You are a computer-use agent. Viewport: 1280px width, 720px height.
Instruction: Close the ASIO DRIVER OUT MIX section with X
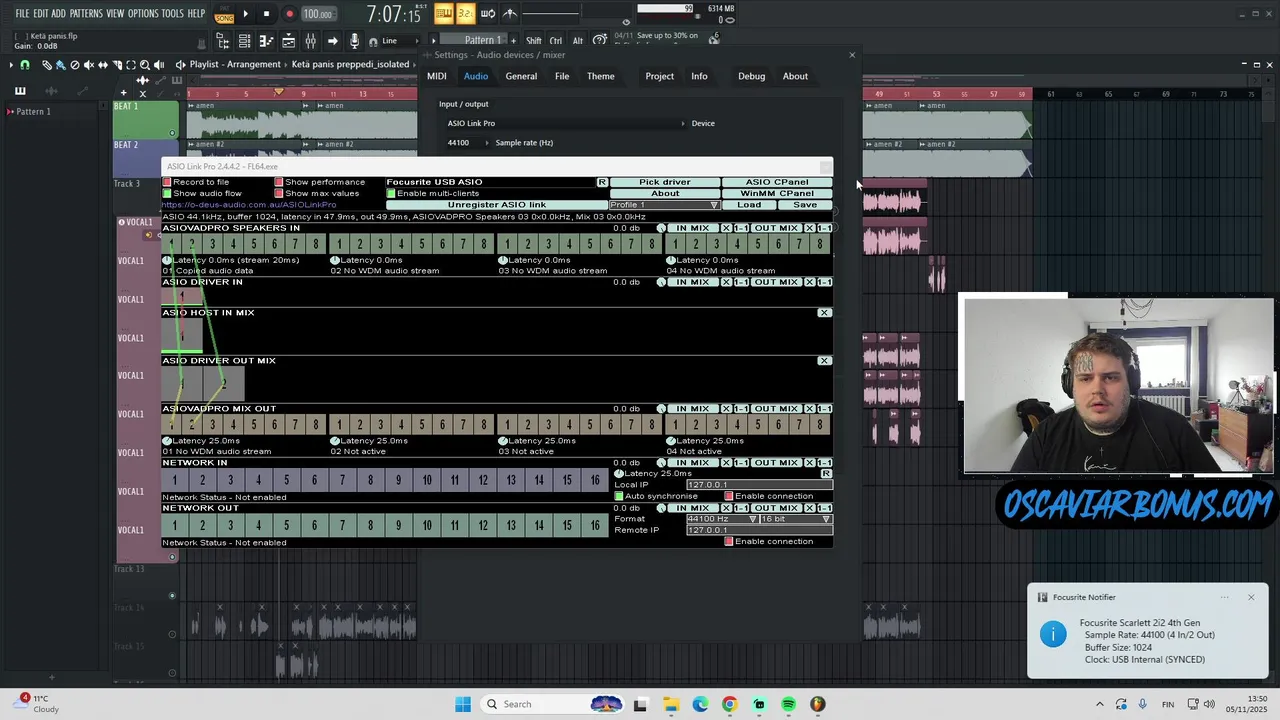[x=824, y=361]
